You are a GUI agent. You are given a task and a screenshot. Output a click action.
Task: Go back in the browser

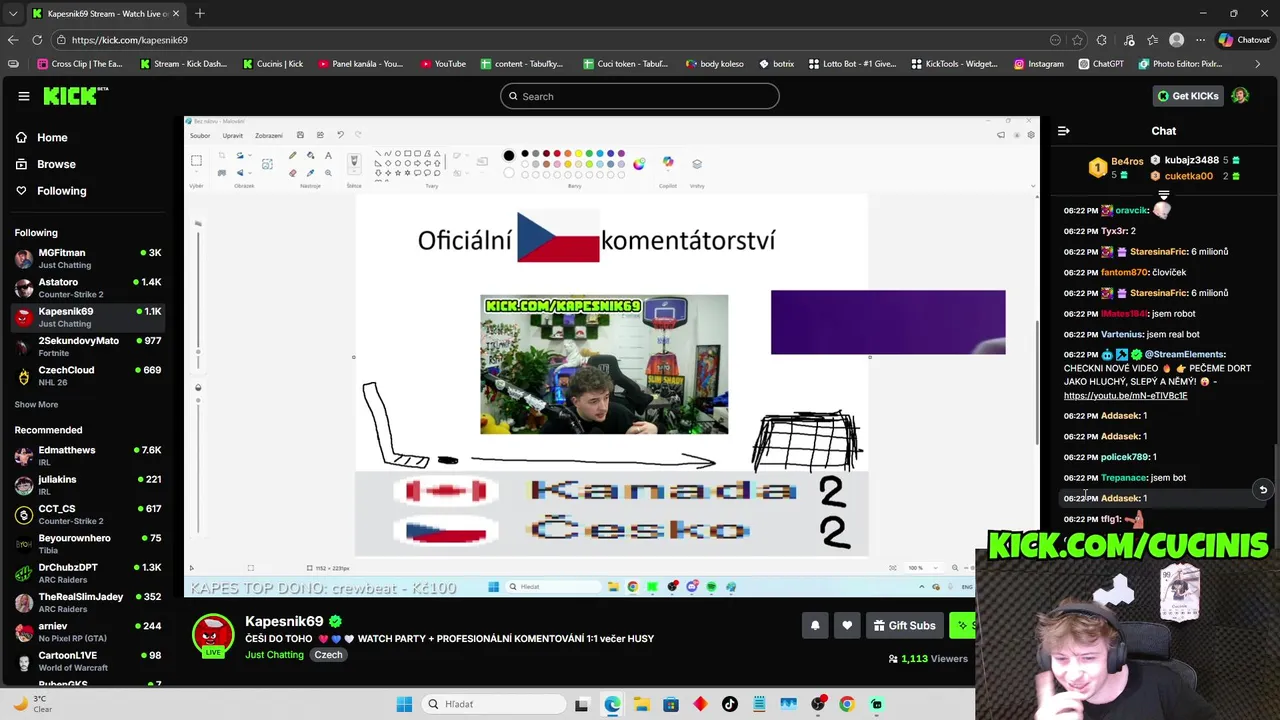[13, 40]
